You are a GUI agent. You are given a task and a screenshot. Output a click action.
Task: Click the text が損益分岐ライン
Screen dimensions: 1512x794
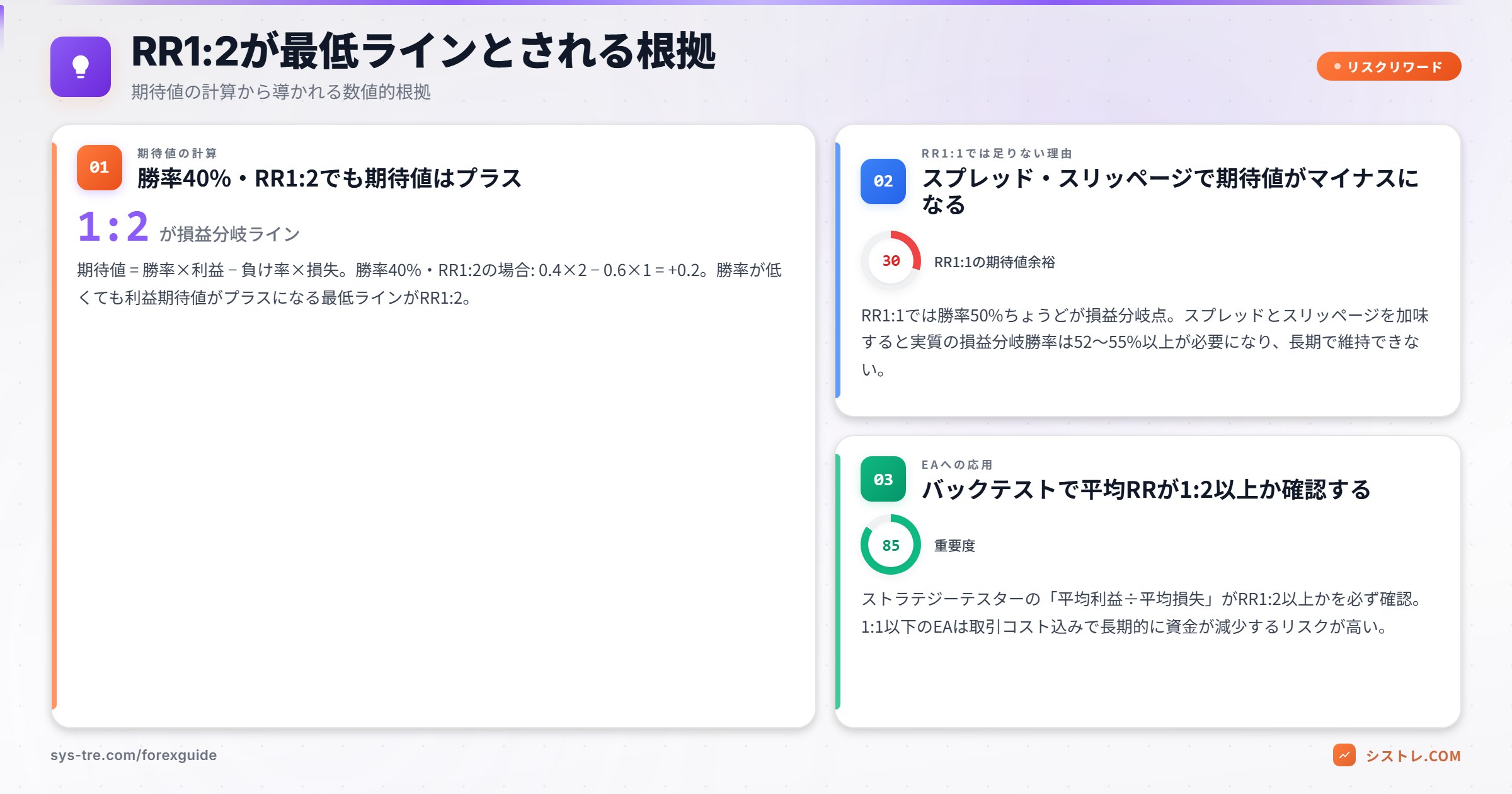pos(229,234)
